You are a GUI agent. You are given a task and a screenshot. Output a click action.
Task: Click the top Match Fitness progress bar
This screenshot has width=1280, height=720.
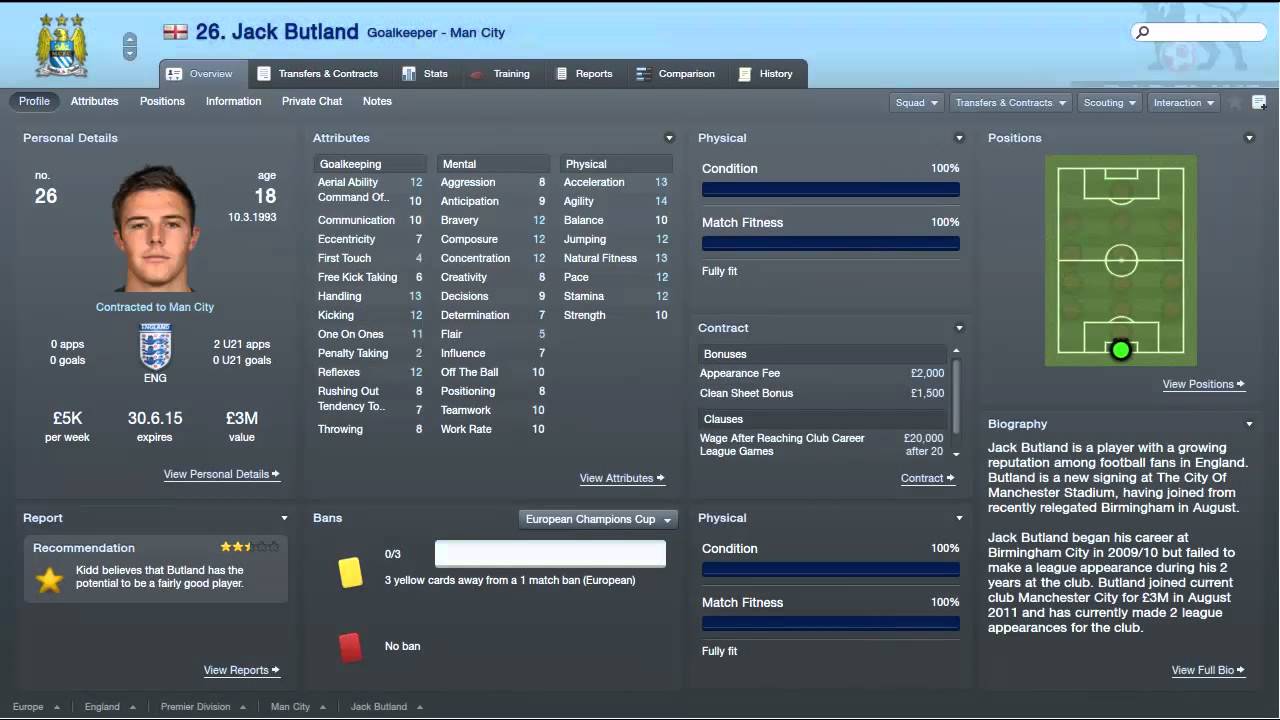point(831,243)
